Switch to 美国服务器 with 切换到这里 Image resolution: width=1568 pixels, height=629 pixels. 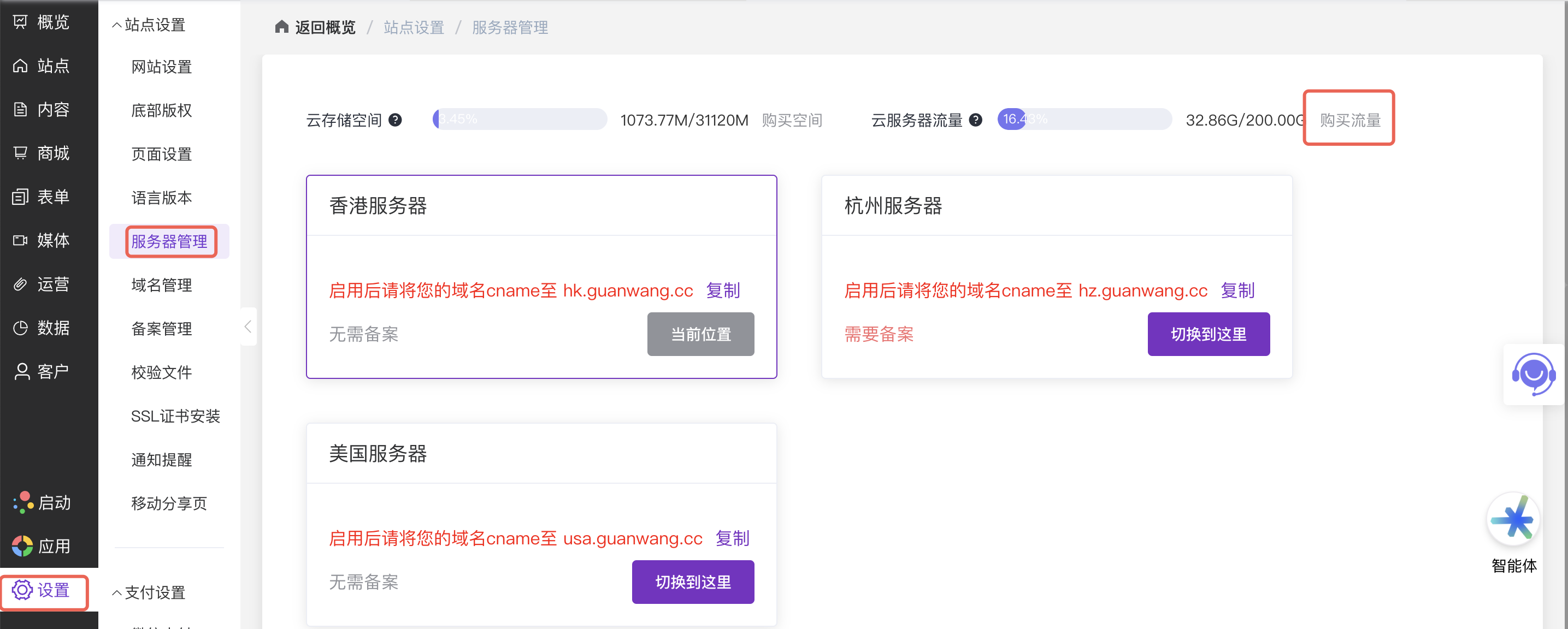(x=693, y=581)
